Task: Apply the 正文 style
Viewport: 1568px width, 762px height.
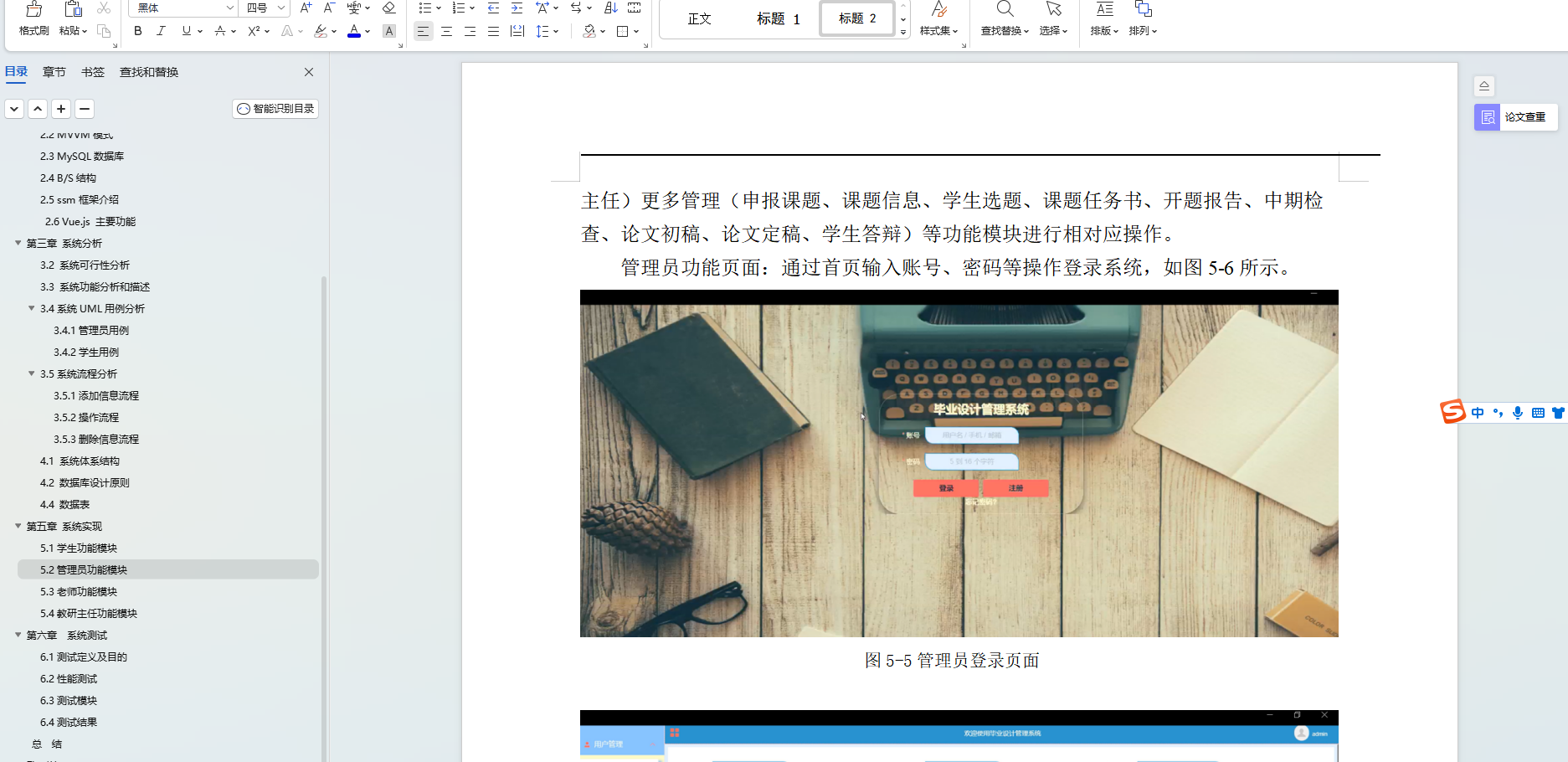Action: click(x=699, y=18)
